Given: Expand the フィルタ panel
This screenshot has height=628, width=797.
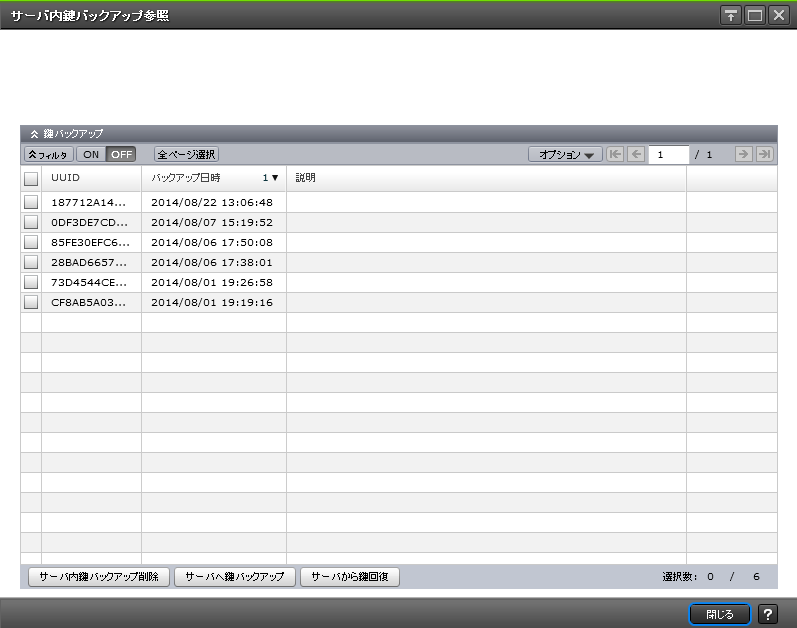Looking at the screenshot, I should click(x=49, y=154).
